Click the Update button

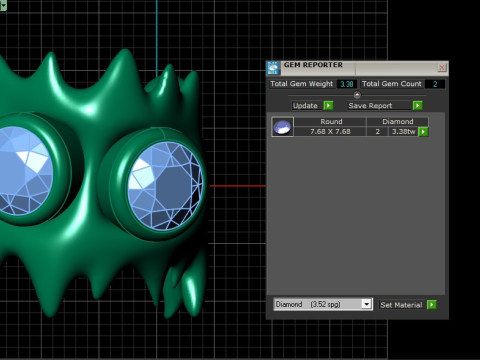click(307, 106)
